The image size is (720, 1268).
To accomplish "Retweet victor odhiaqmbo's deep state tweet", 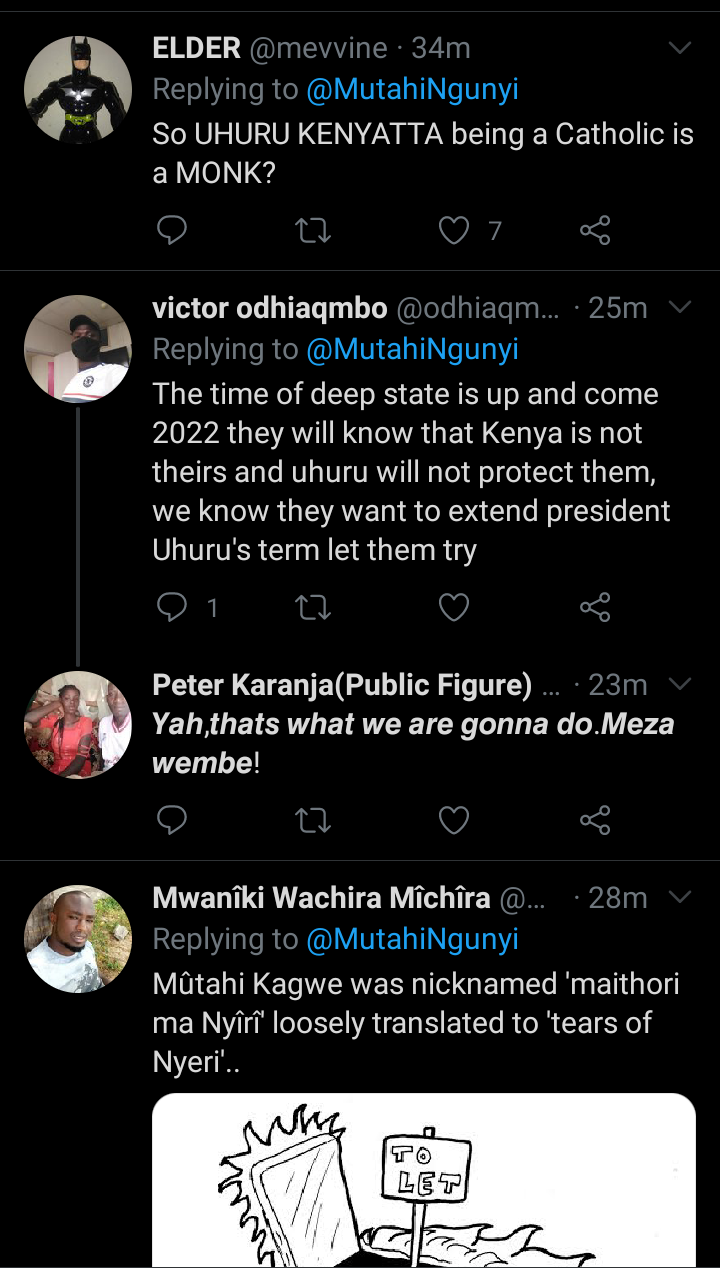I will [x=314, y=606].
